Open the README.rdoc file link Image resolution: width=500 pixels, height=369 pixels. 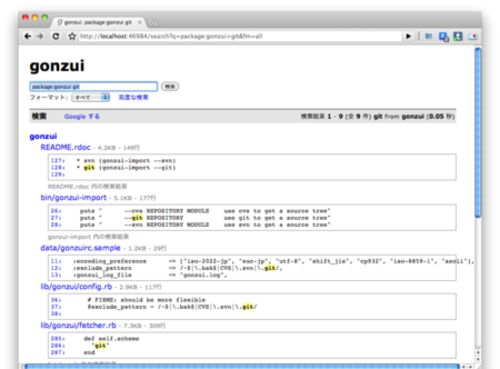65,147
